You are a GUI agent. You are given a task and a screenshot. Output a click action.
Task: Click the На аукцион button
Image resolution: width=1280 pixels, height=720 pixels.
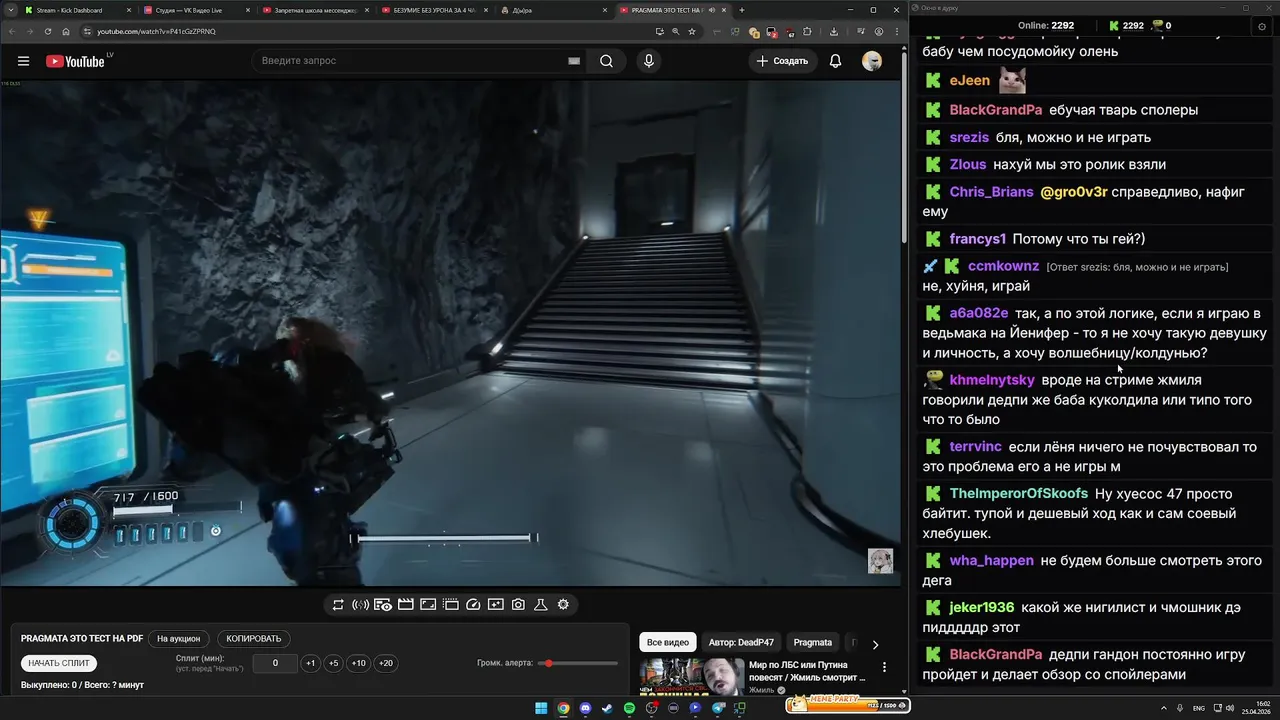(179, 639)
